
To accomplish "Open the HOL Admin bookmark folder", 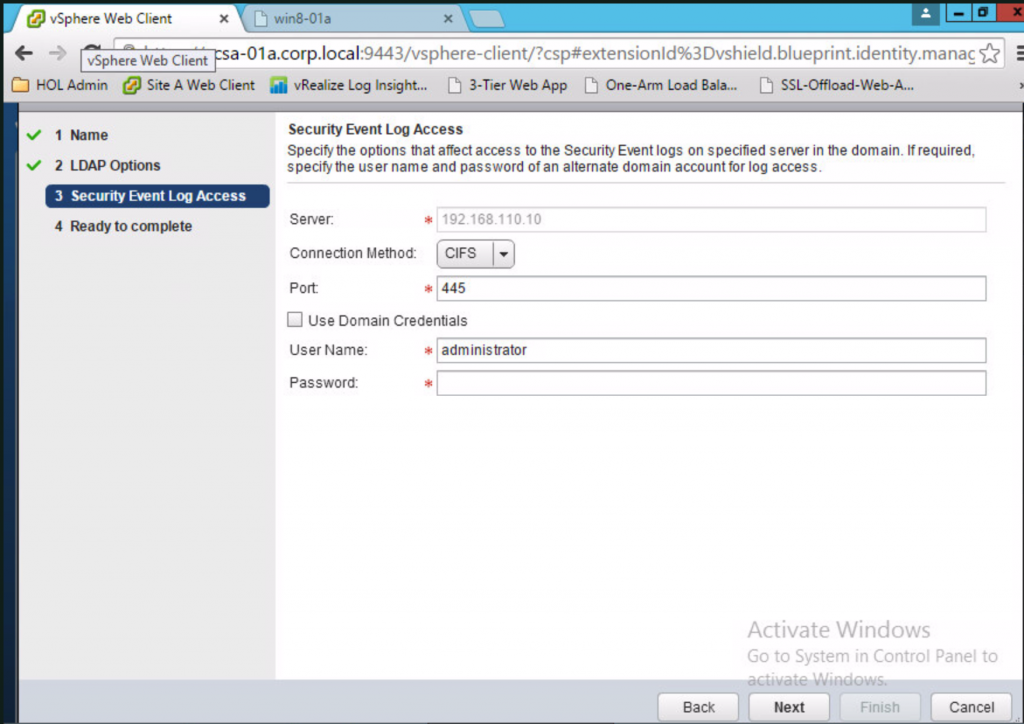I will pos(60,85).
